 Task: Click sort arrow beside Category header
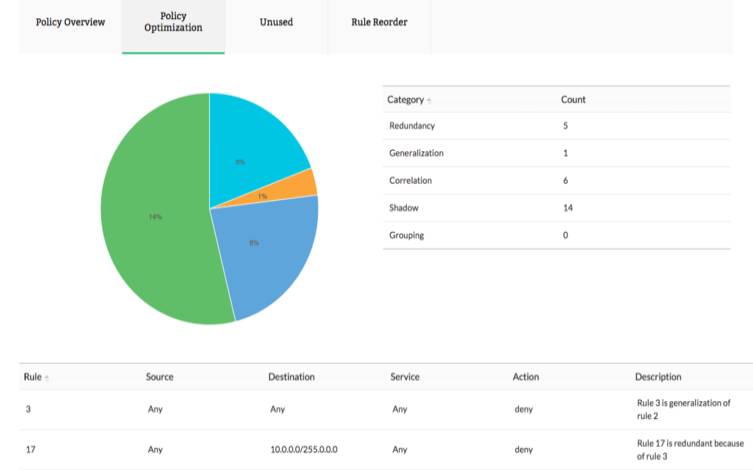[430, 101]
